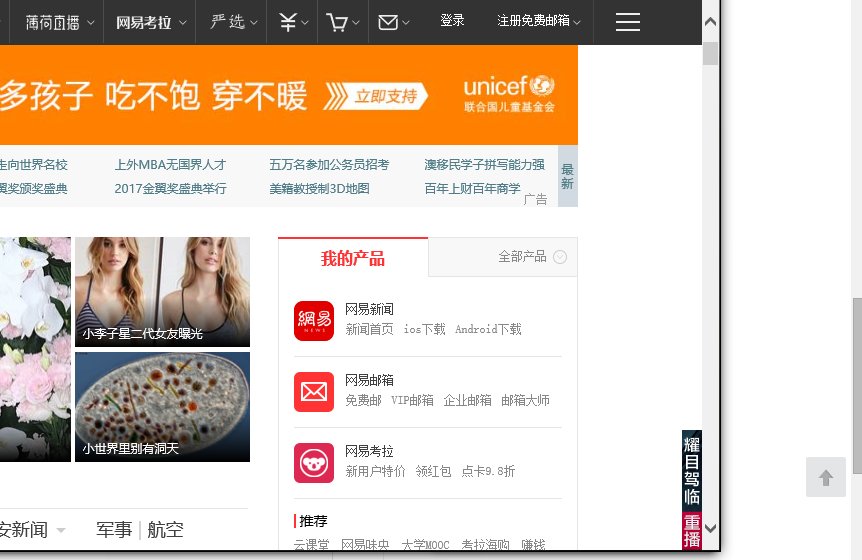Click the 企业邮箱 link
The width and height of the screenshot is (862, 560).
(468, 400)
